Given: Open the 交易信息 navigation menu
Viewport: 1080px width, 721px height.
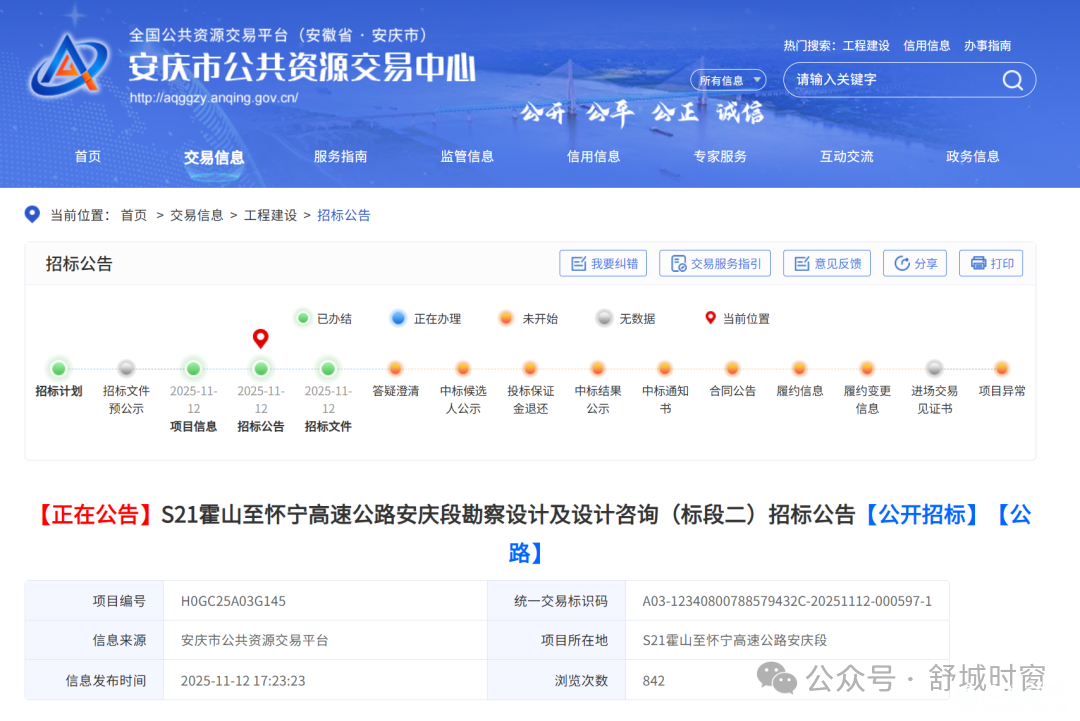Looking at the screenshot, I should click(213, 156).
